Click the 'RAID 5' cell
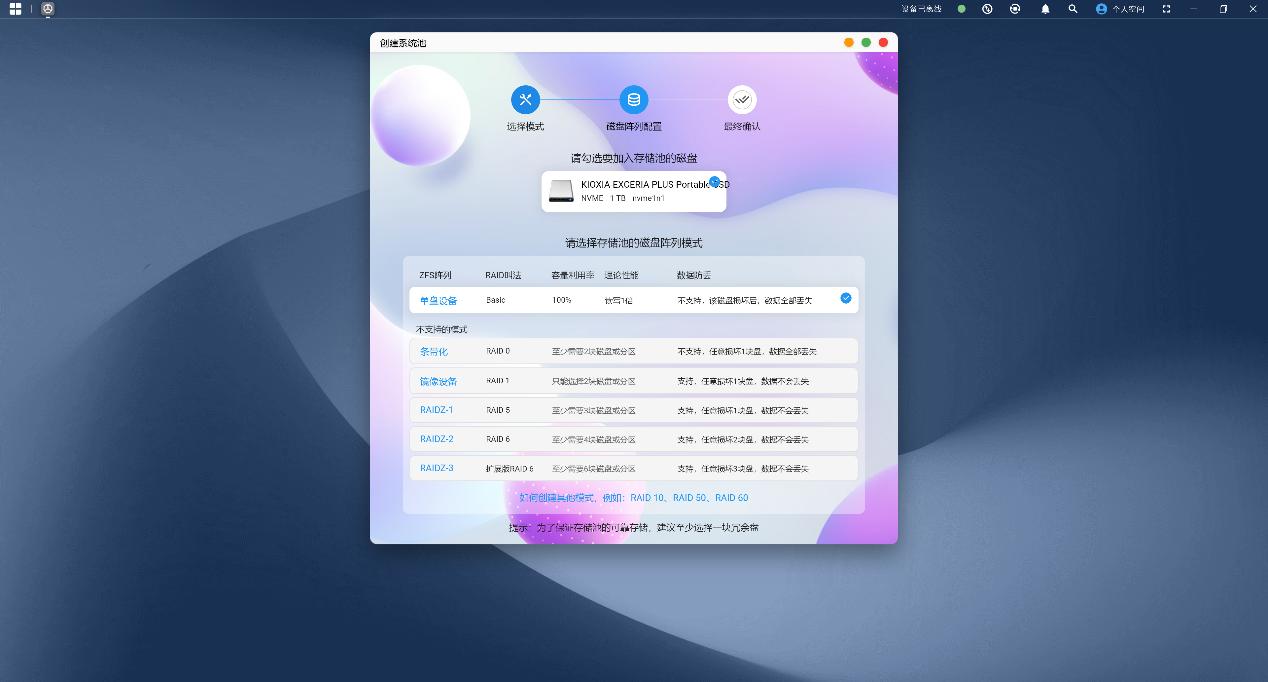Image resolution: width=1268 pixels, height=682 pixels. [x=498, y=410]
